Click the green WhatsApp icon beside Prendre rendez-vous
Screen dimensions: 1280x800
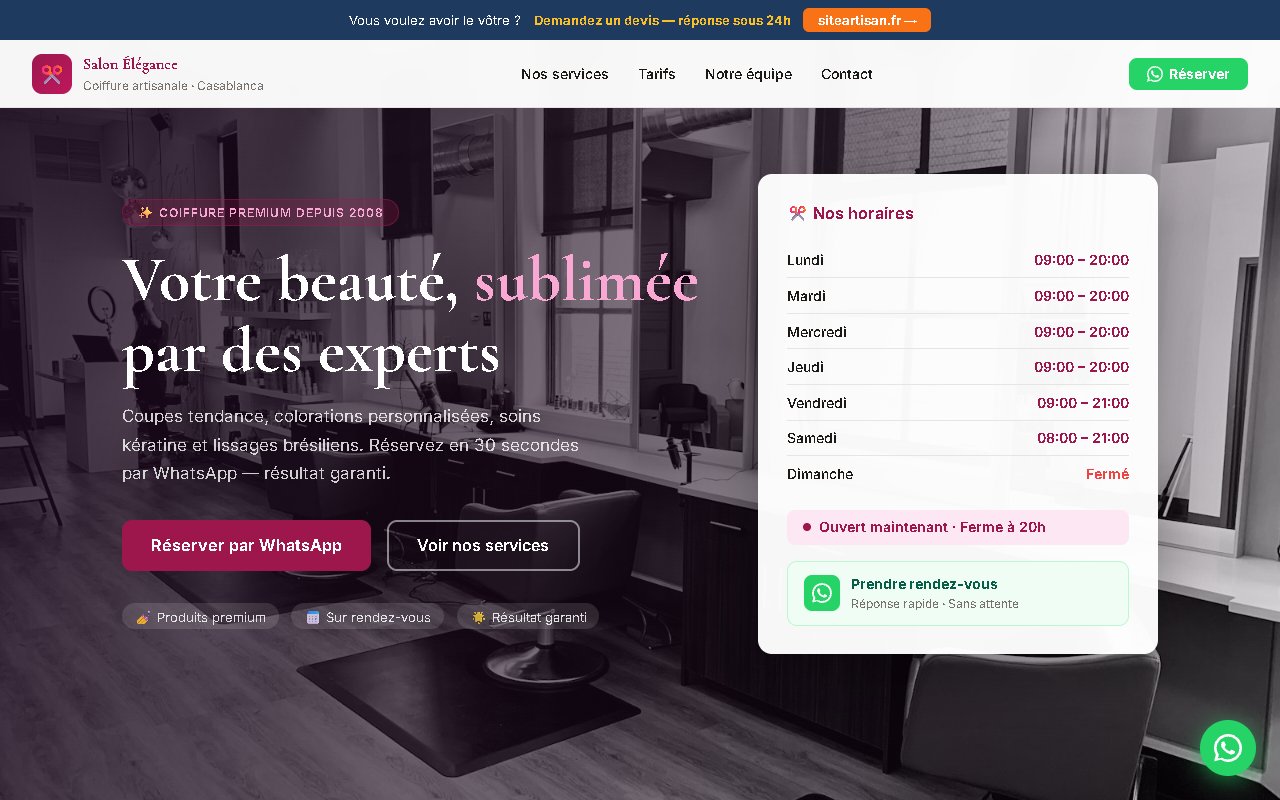pos(822,593)
